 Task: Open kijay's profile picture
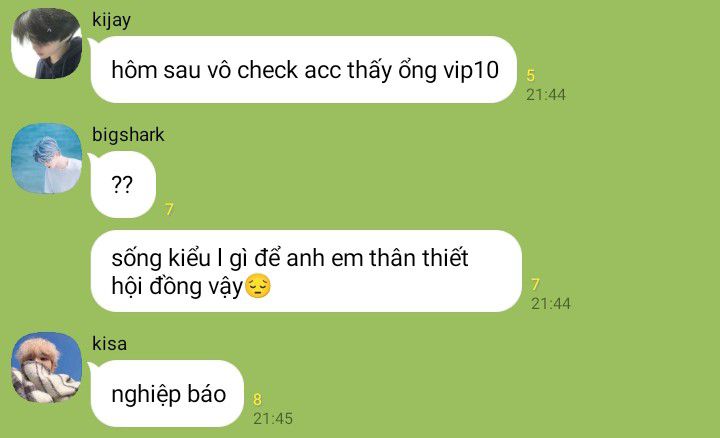(x=46, y=43)
